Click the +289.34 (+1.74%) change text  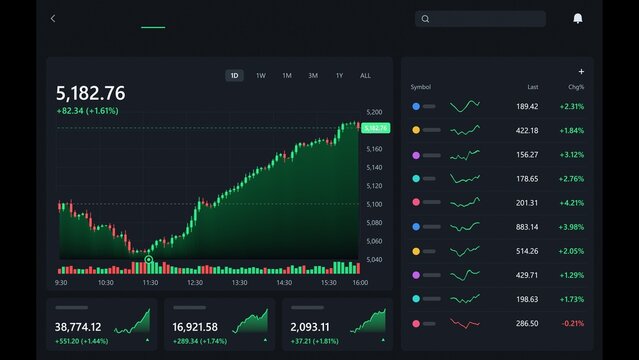tap(200, 341)
